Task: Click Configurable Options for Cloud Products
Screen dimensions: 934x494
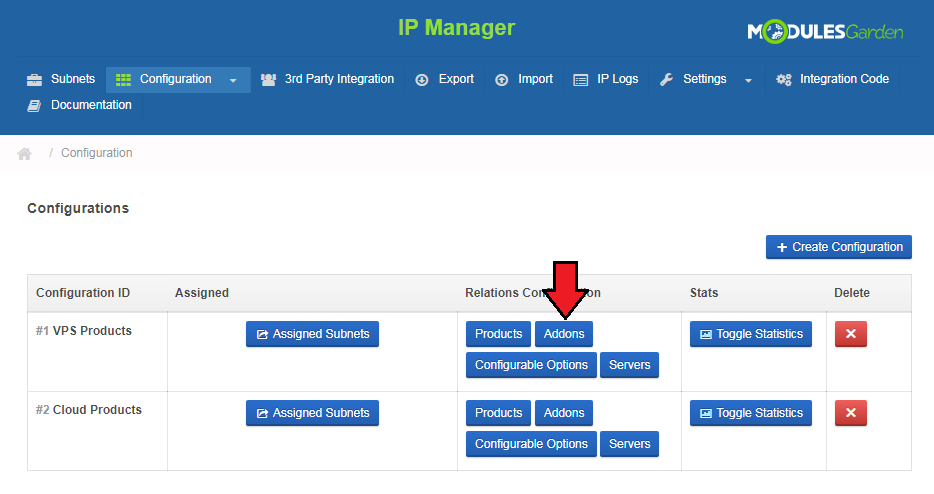Action: coord(531,444)
